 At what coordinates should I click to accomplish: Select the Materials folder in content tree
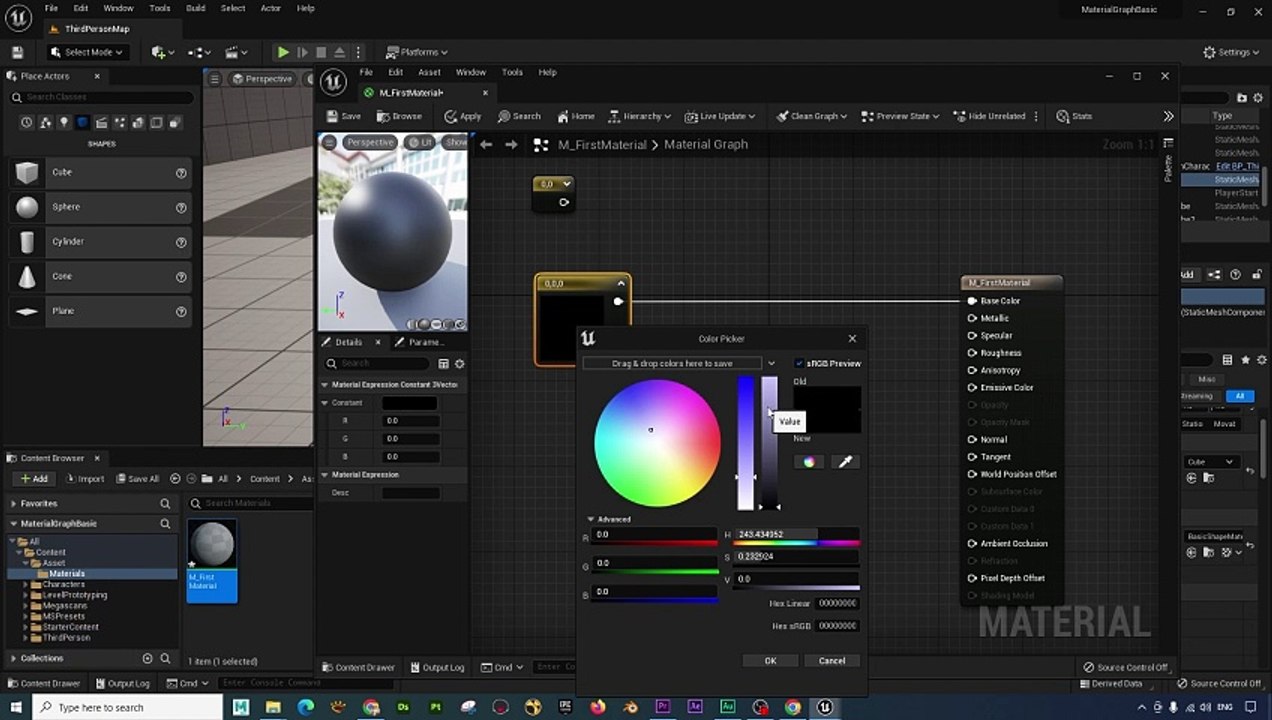(x=67, y=574)
